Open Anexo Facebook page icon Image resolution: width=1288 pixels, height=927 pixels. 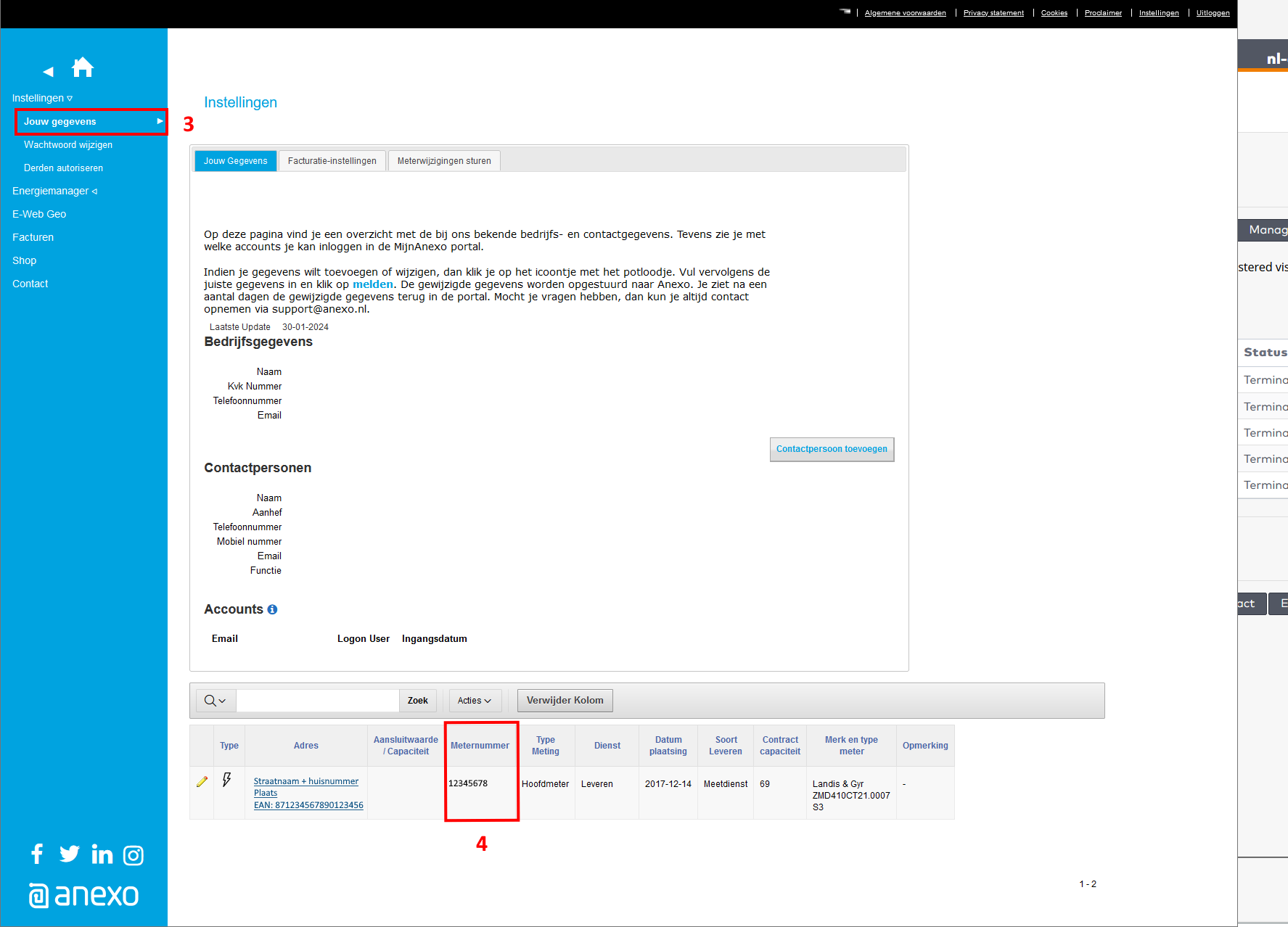37,854
